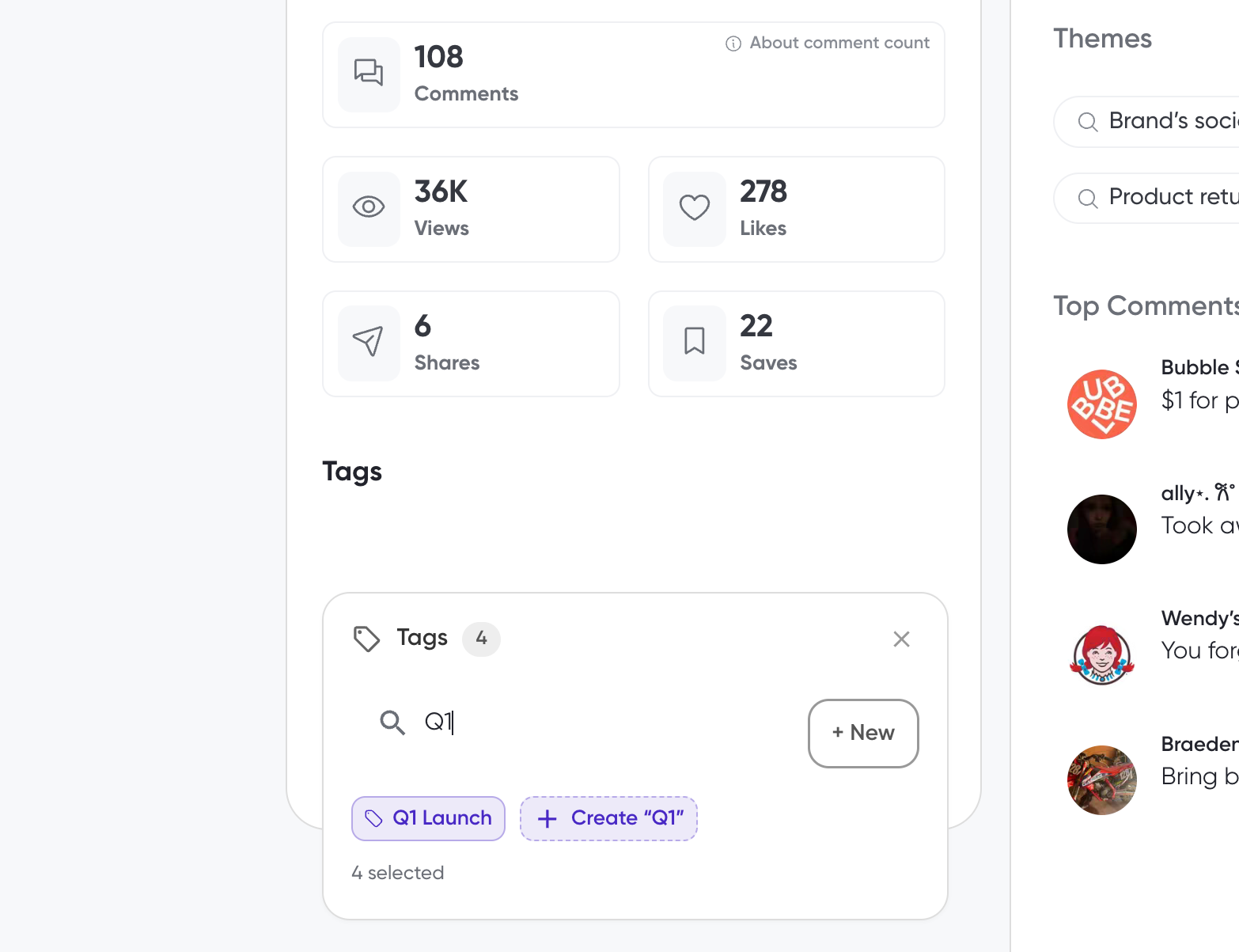Click the tags count badge showing 4
This screenshot has height=952, width=1239.
coord(481,639)
